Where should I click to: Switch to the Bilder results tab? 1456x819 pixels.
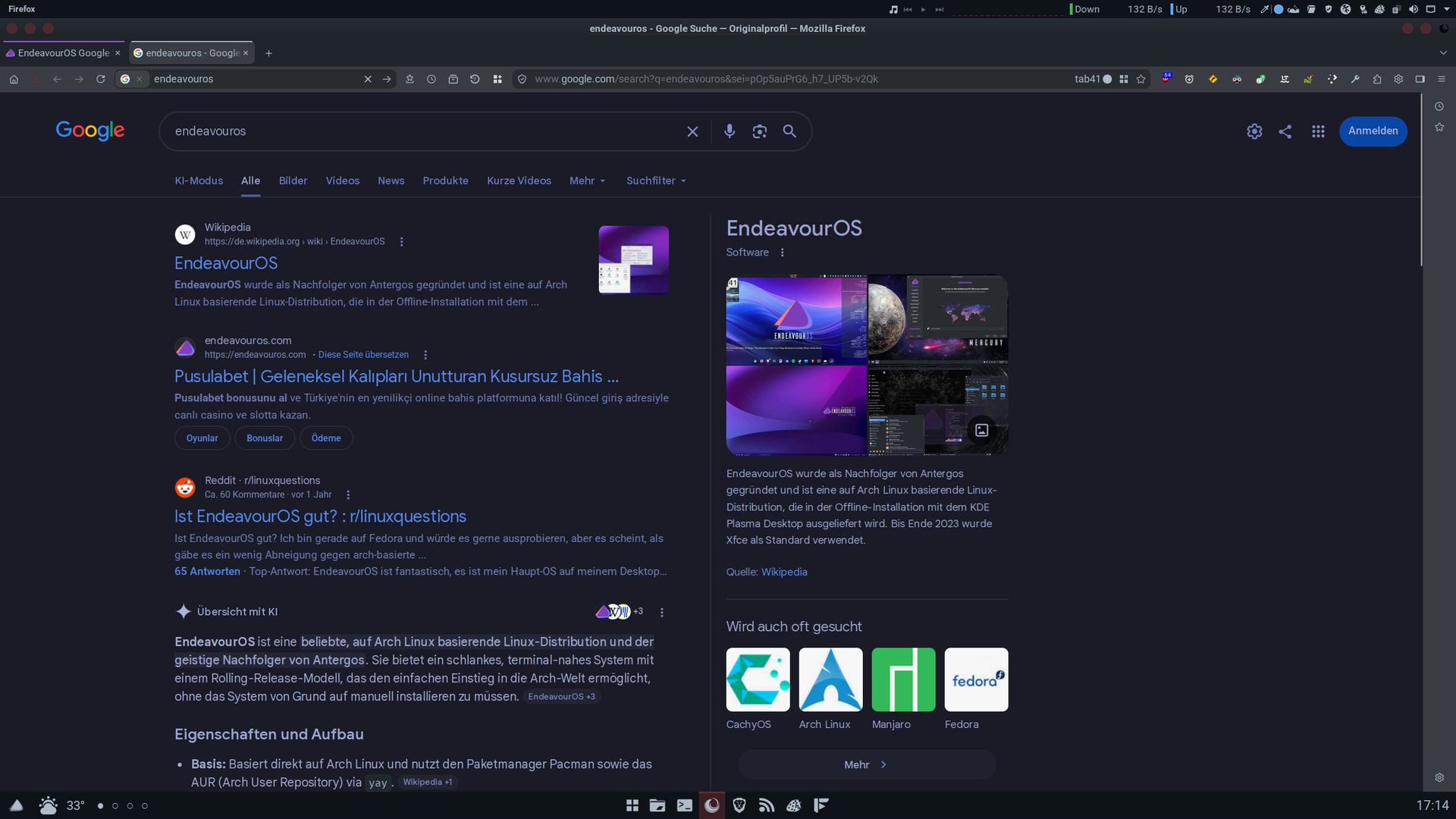pyautogui.click(x=293, y=180)
